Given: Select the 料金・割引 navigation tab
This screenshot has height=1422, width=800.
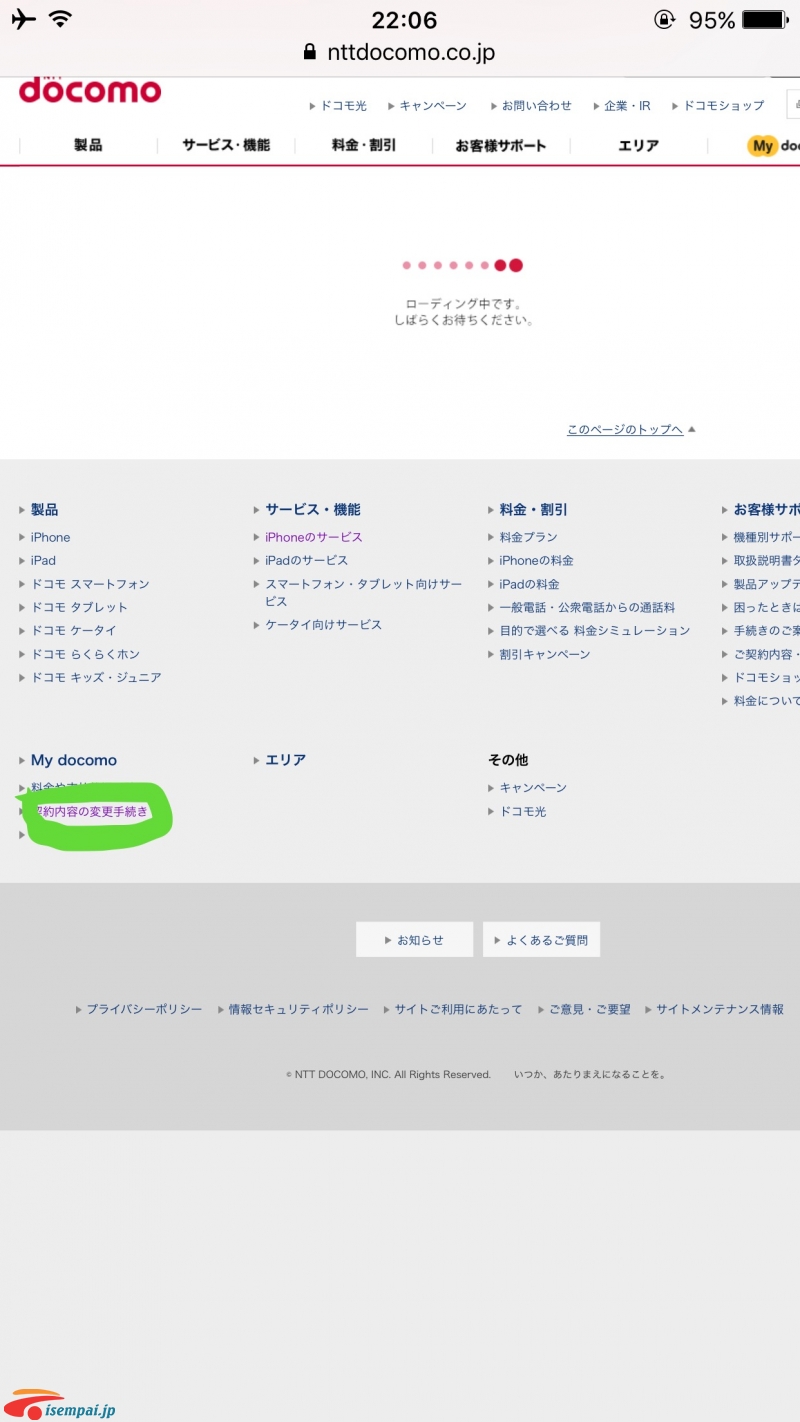Looking at the screenshot, I should 364,146.
